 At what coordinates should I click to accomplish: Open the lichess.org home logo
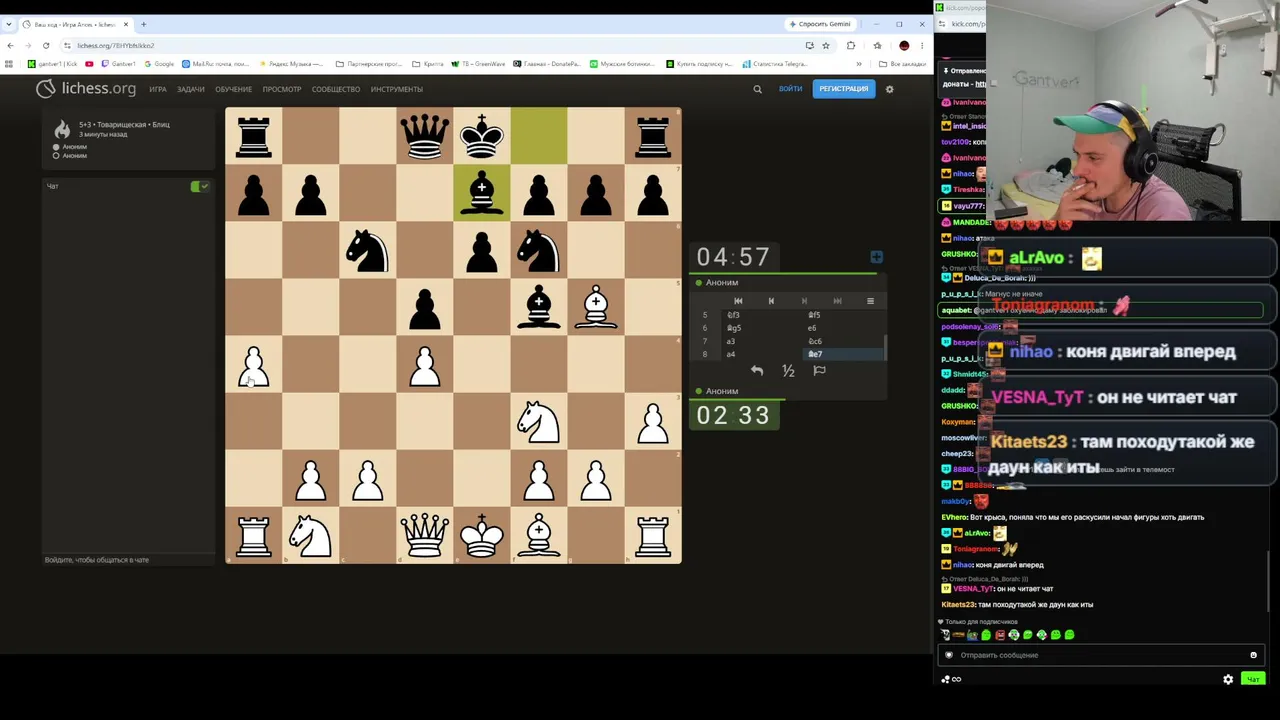point(86,89)
